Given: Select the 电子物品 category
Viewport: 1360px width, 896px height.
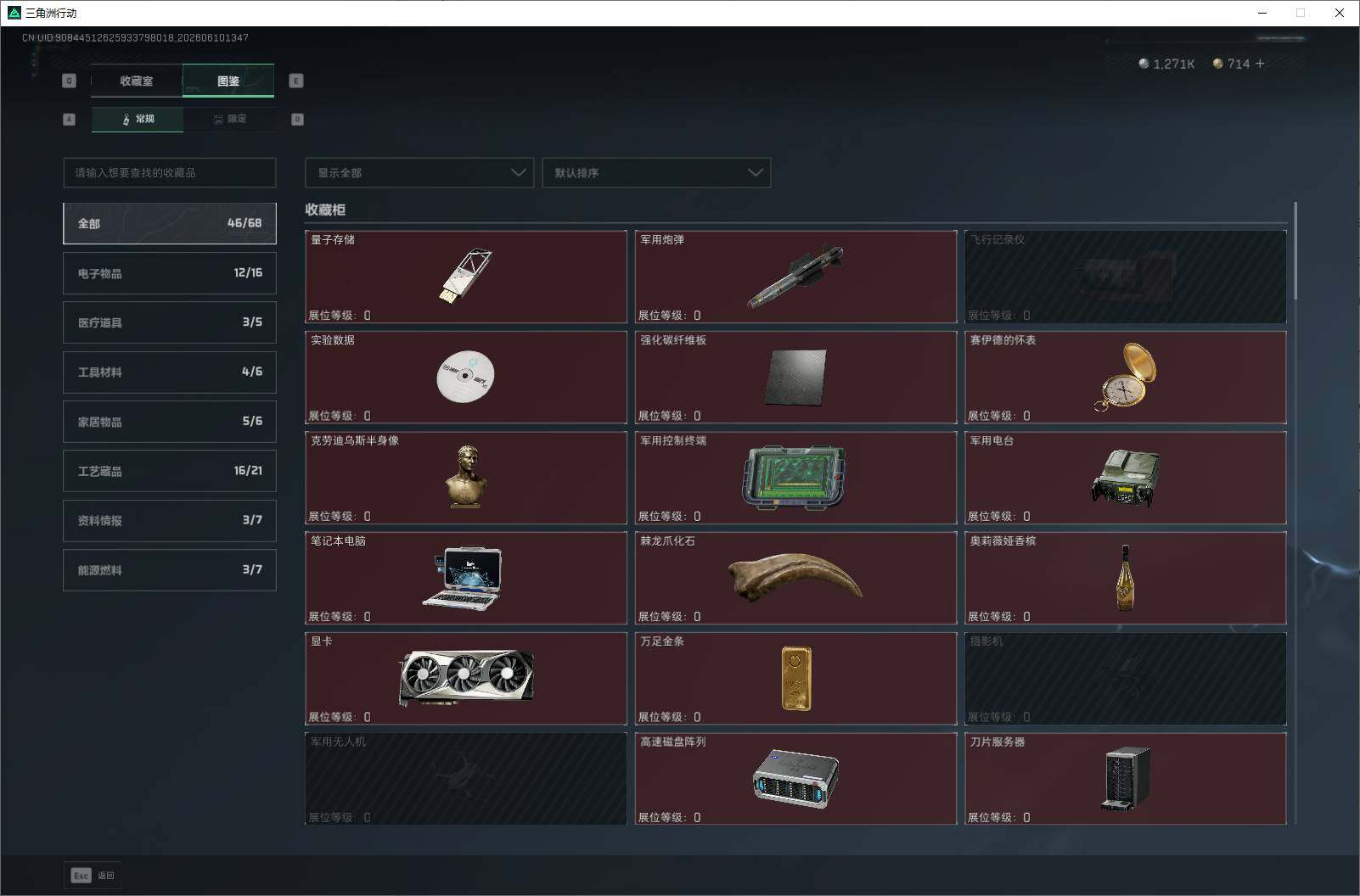Looking at the screenshot, I should [x=170, y=273].
